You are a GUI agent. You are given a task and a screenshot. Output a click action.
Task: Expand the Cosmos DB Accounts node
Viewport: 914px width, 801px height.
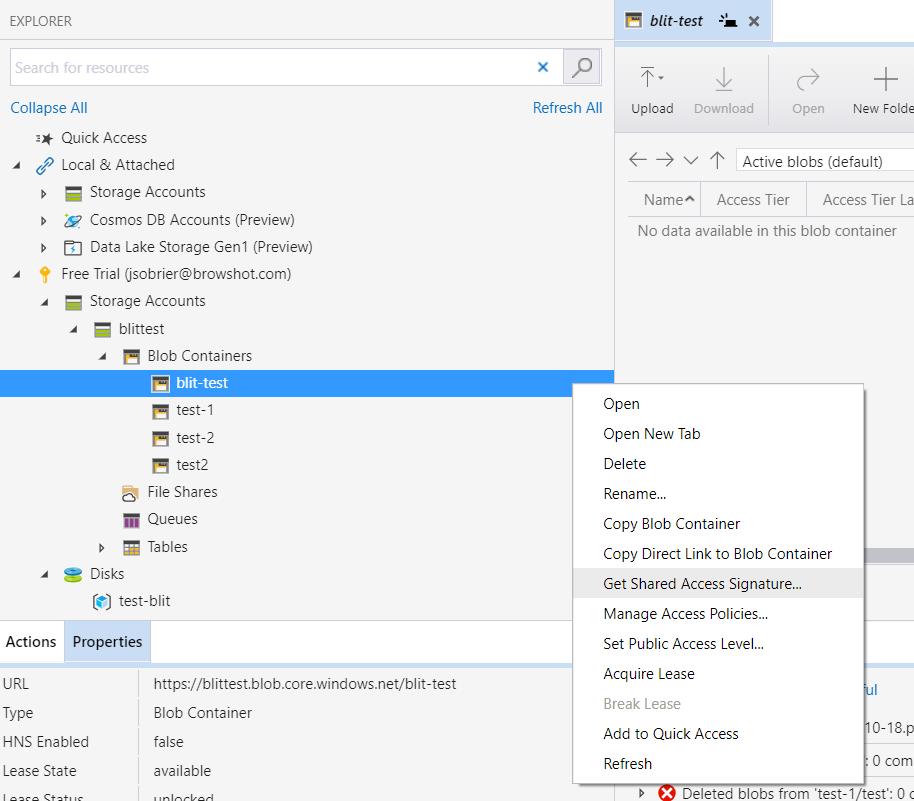tap(44, 221)
